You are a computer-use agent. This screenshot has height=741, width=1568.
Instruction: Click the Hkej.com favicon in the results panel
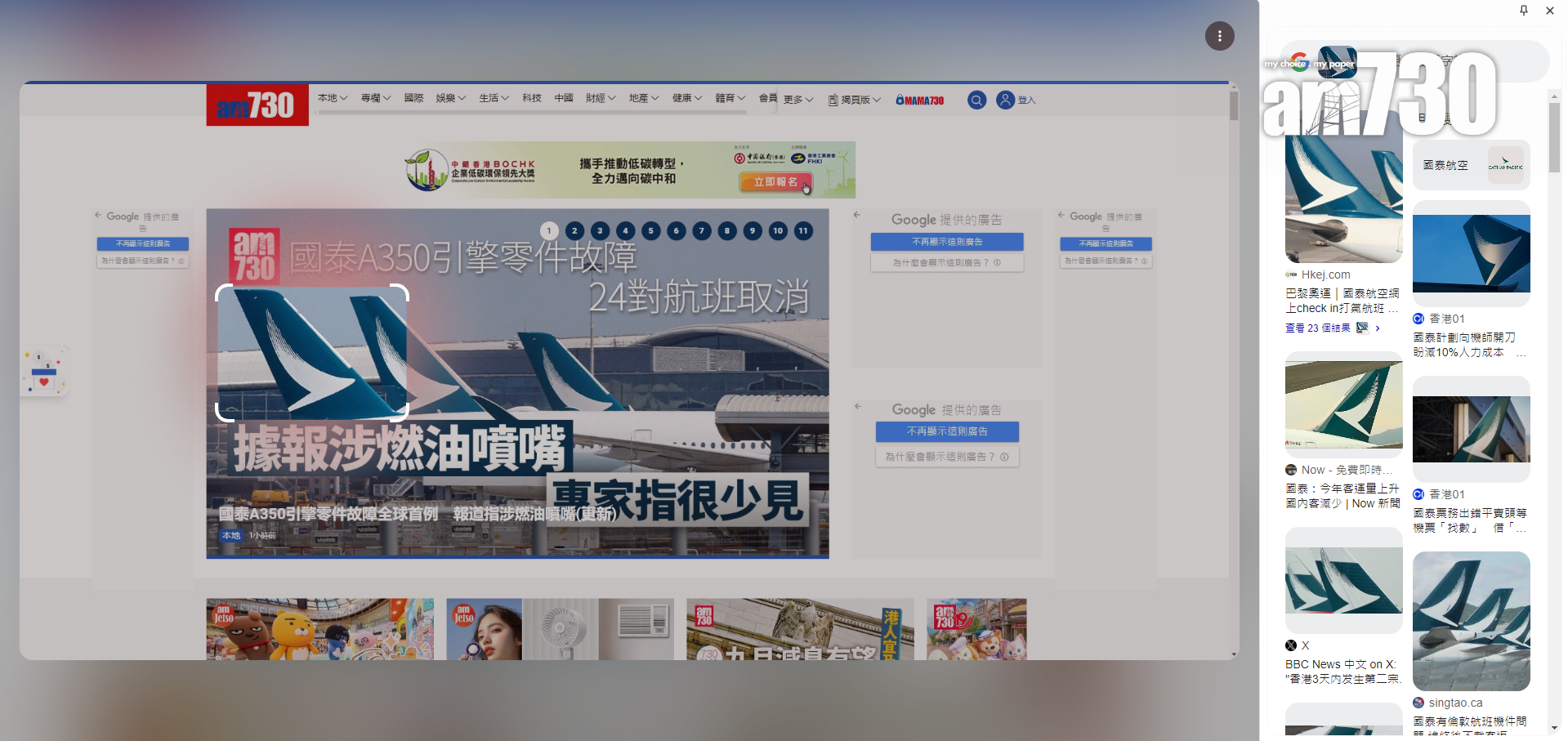1292,275
